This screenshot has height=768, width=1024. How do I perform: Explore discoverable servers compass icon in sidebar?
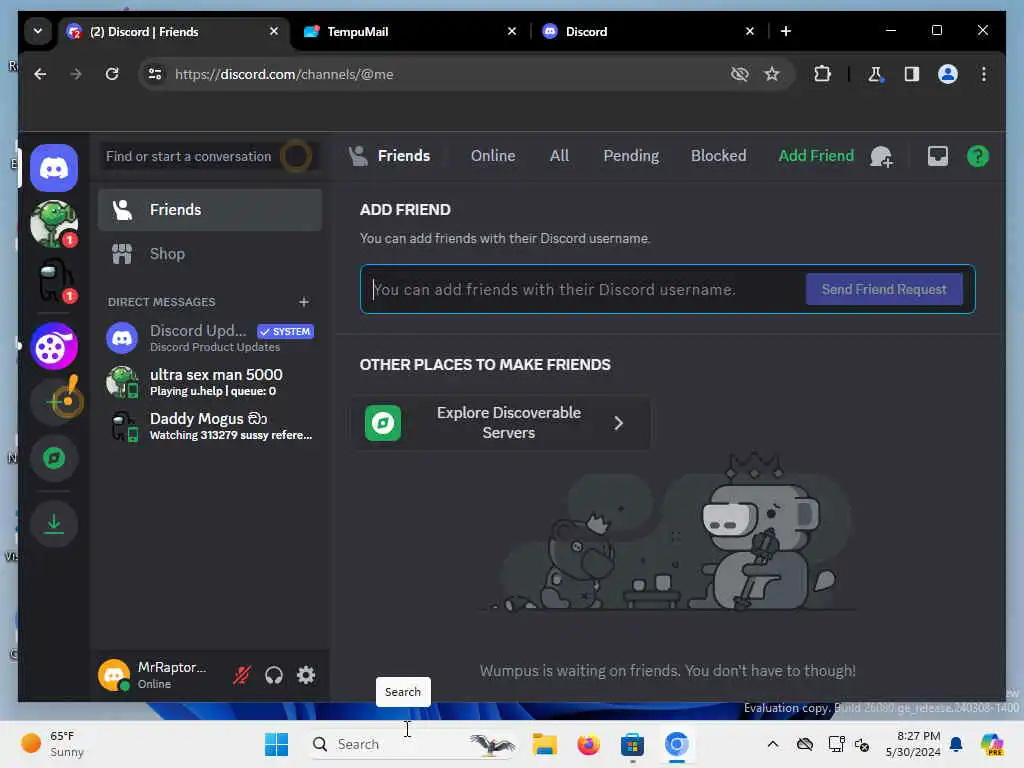pyautogui.click(x=54, y=458)
